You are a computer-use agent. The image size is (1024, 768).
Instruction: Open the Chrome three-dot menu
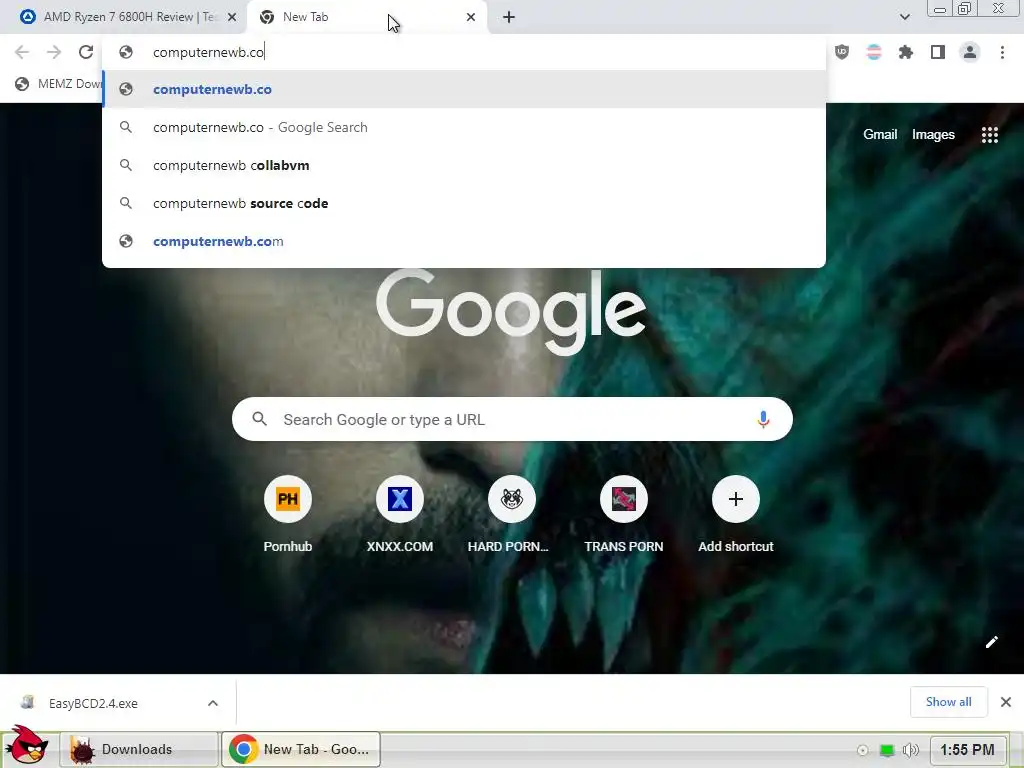tap(1002, 52)
